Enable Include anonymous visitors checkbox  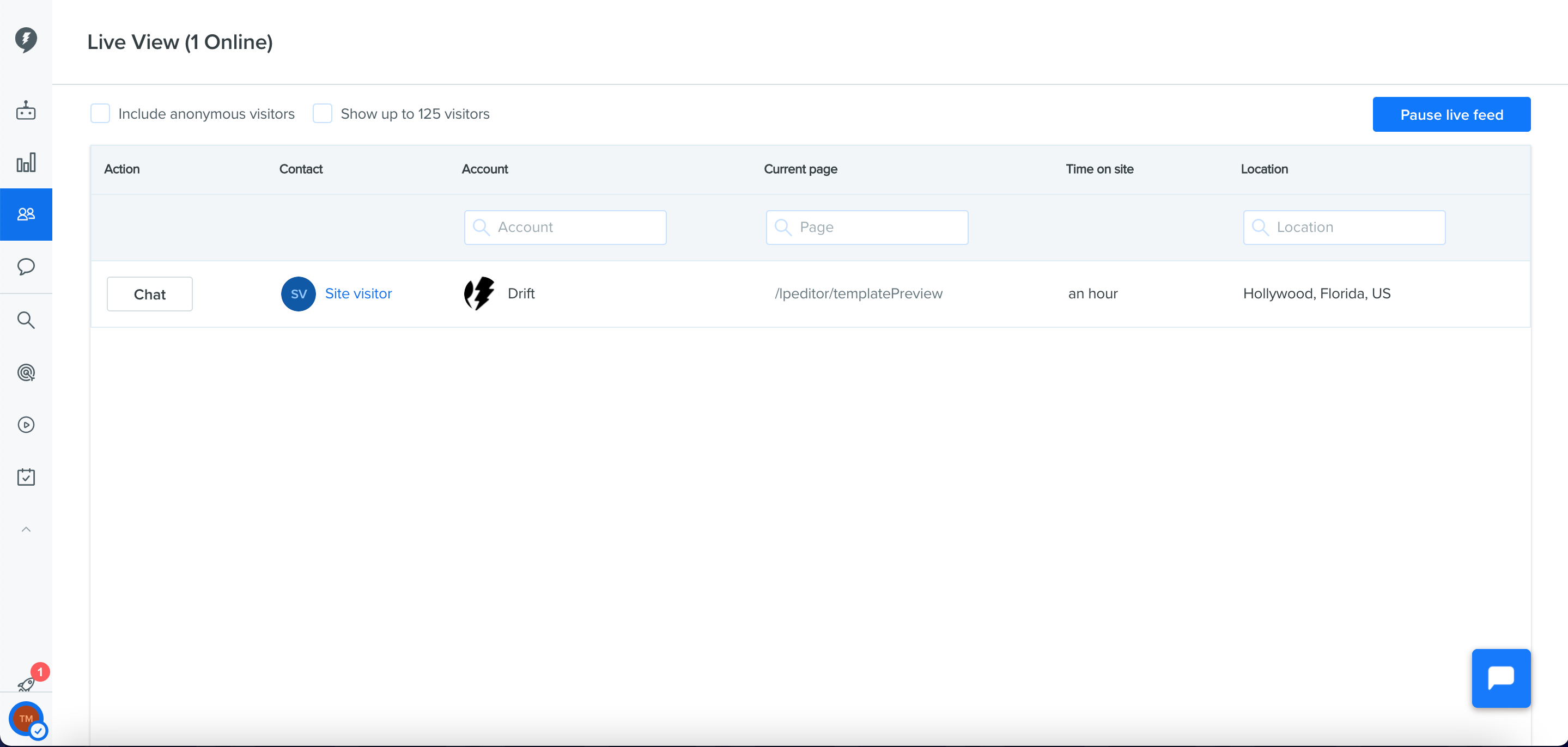pyautogui.click(x=100, y=114)
